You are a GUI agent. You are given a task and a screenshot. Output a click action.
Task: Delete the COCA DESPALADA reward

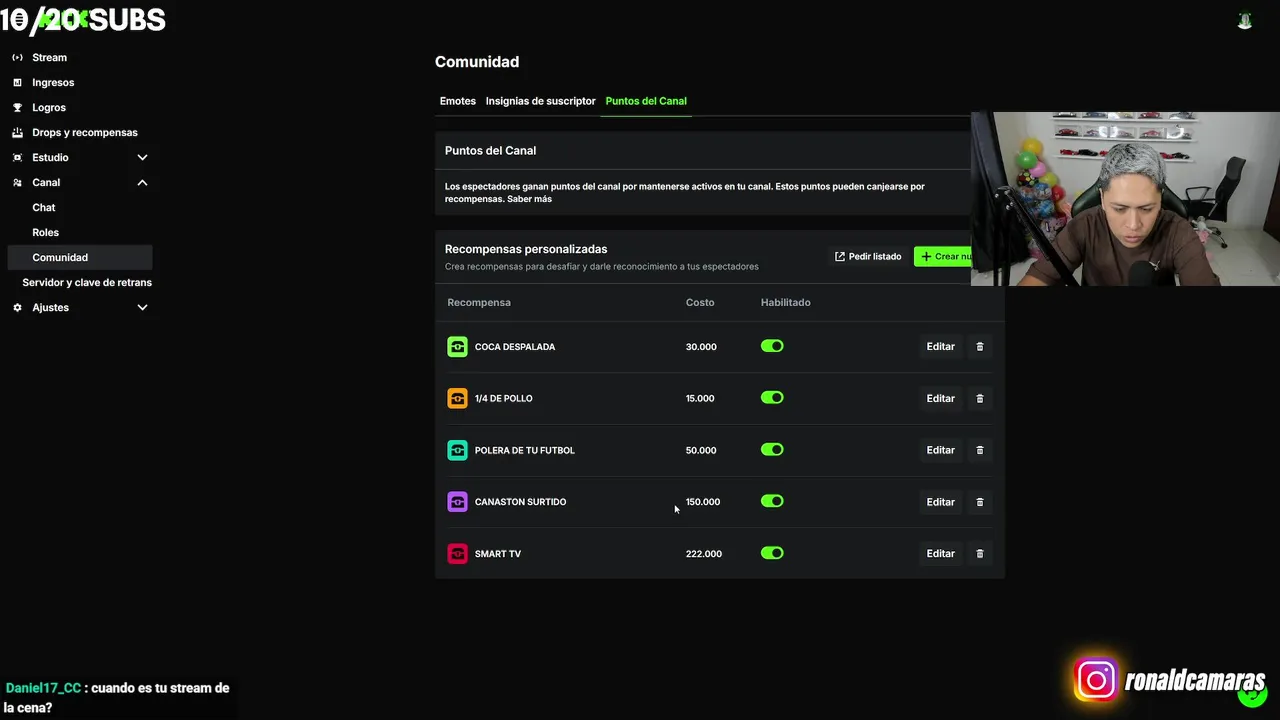pos(980,347)
